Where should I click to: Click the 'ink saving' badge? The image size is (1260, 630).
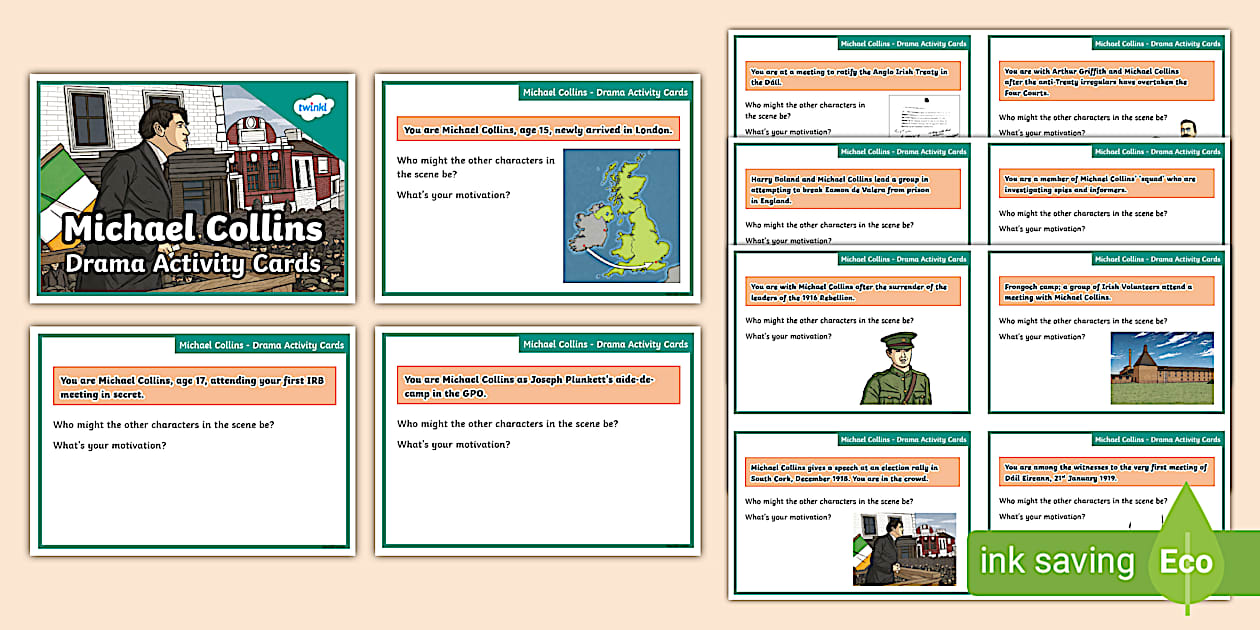tap(1057, 561)
